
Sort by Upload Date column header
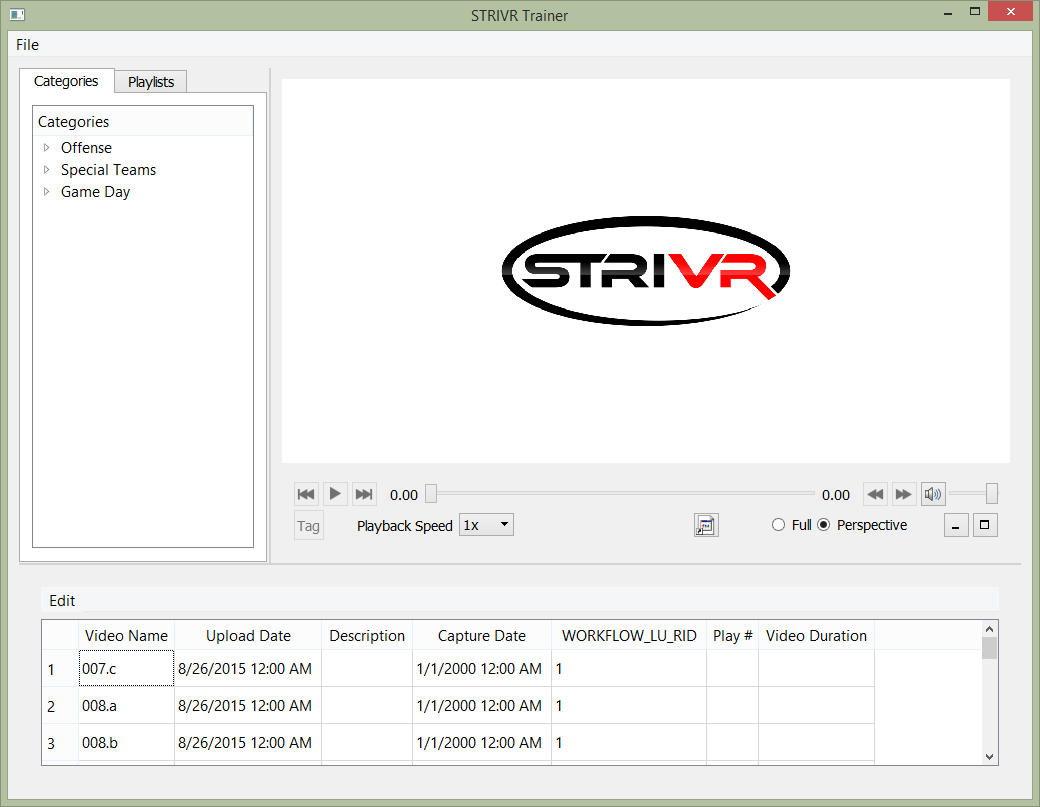[x=248, y=635]
